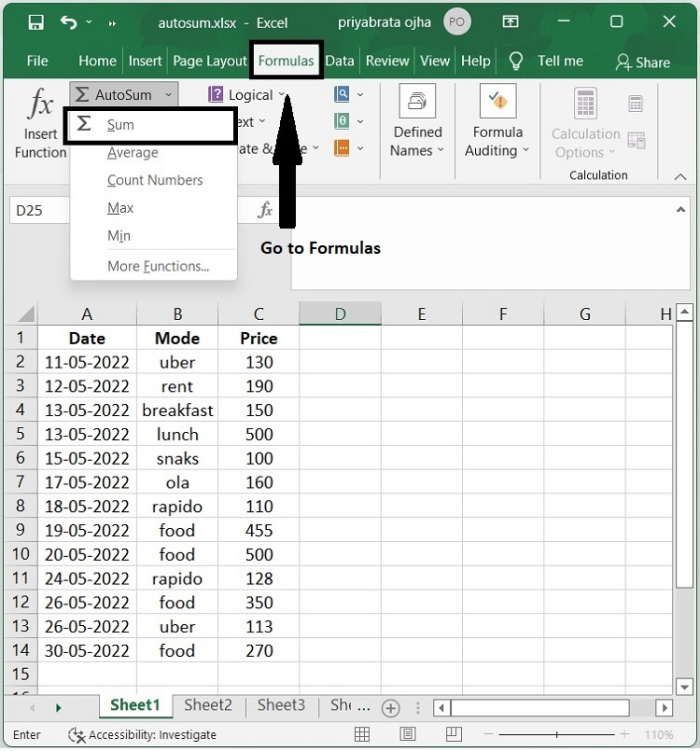Image resolution: width=700 pixels, height=751 pixels.
Task: Click the Calculate Sheet icon
Action: click(x=637, y=140)
